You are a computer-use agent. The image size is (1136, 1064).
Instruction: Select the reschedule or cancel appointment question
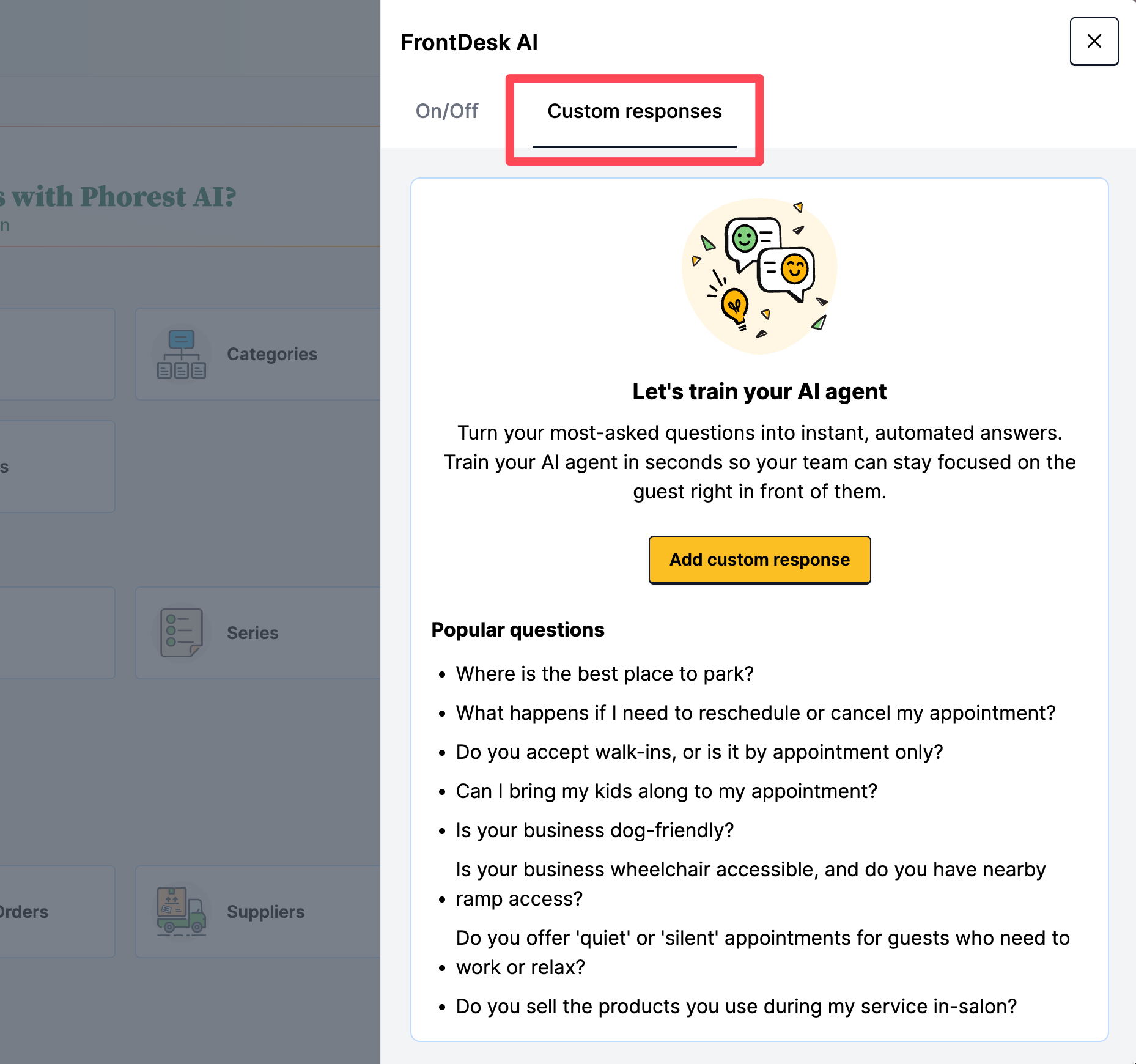(756, 713)
